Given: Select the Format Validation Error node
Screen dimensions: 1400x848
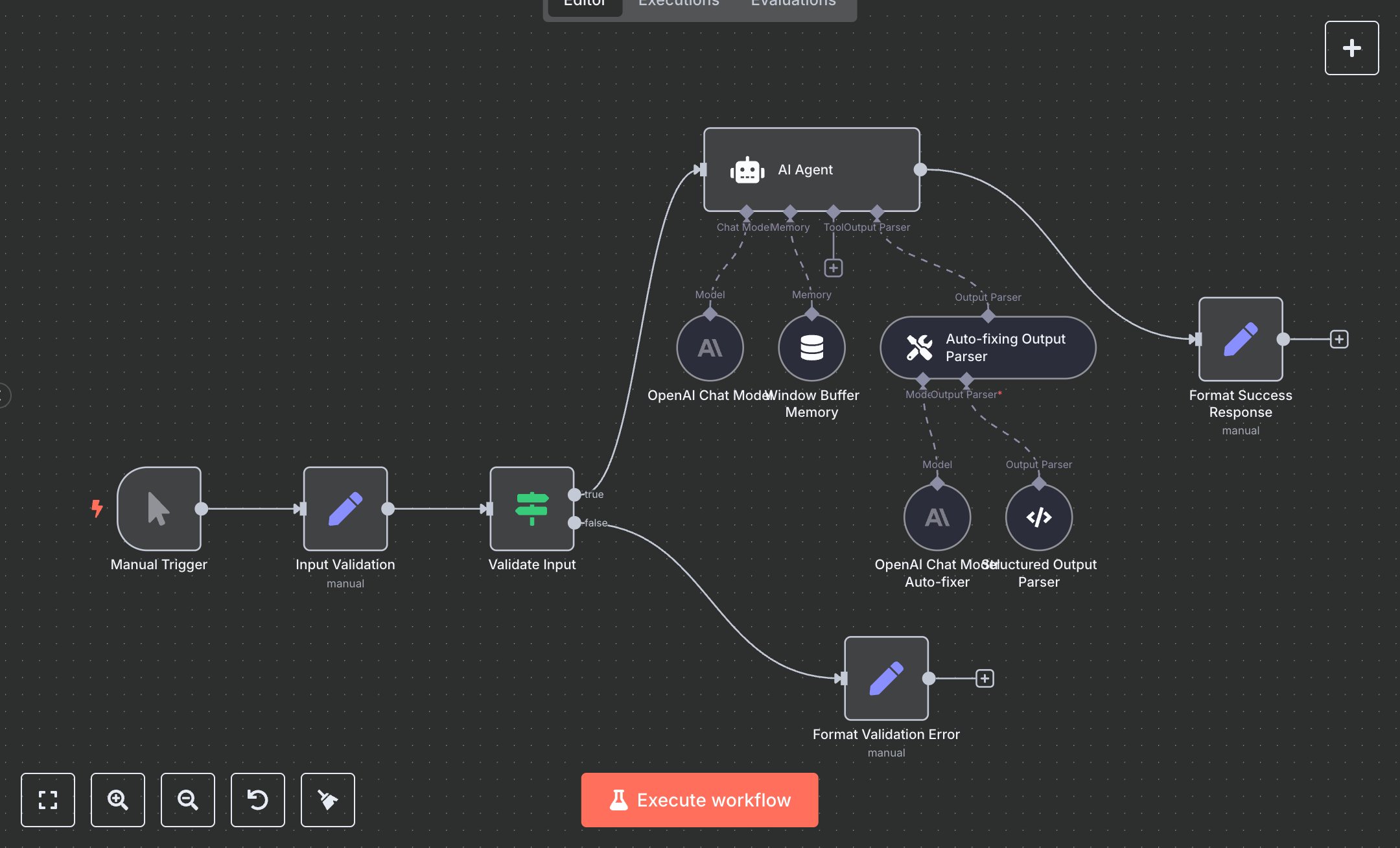Looking at the screenshot, I should 885,679.
